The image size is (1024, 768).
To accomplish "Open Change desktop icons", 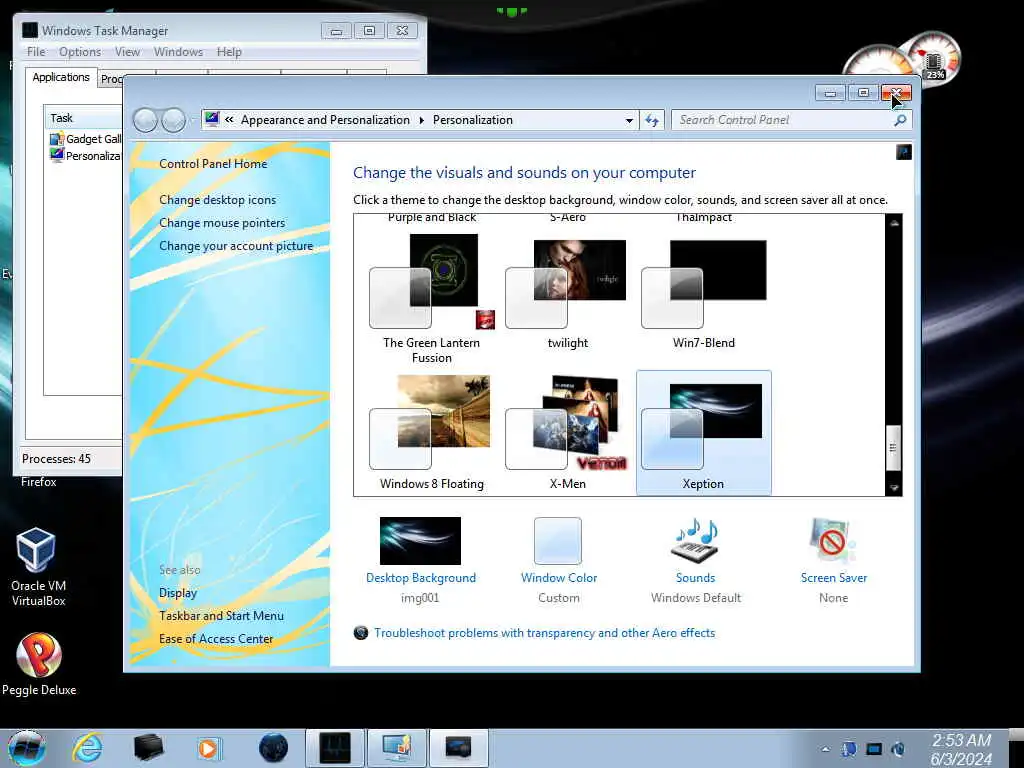I will click(x=217, y=200).
